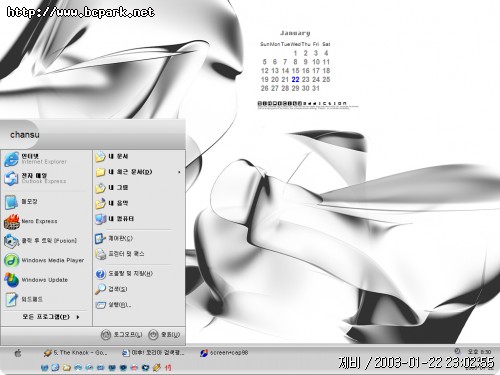Click the 종료(U) shut down button

coord(164,335)
